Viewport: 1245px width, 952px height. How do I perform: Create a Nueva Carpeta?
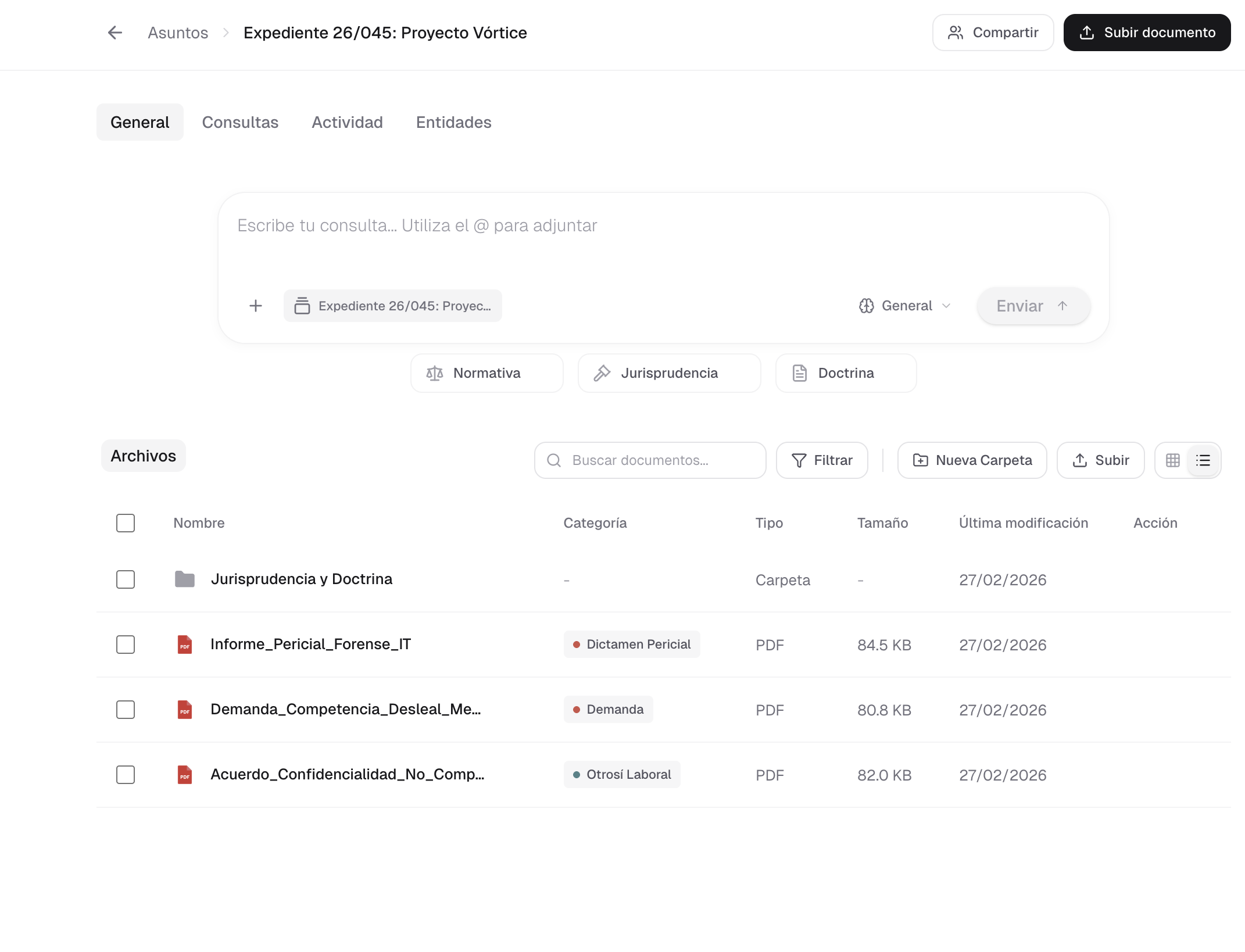pos(971,460)
